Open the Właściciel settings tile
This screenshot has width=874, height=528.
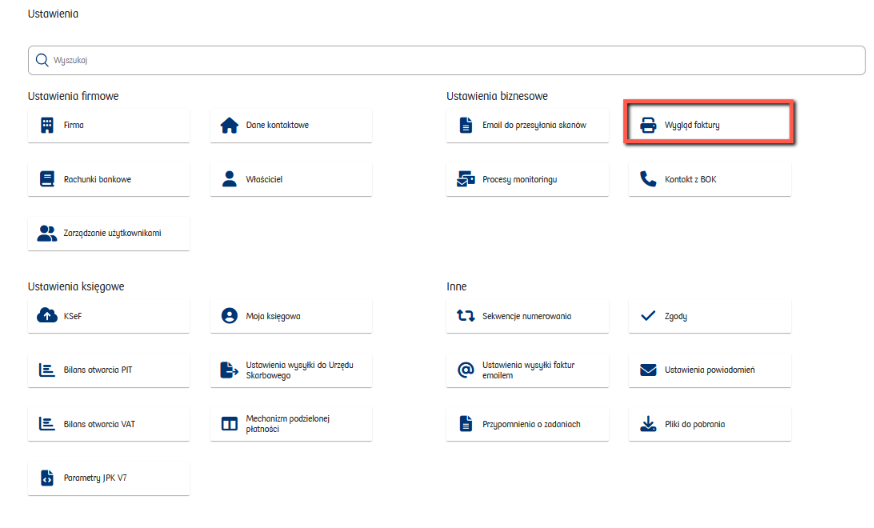[x=291, y=180]
